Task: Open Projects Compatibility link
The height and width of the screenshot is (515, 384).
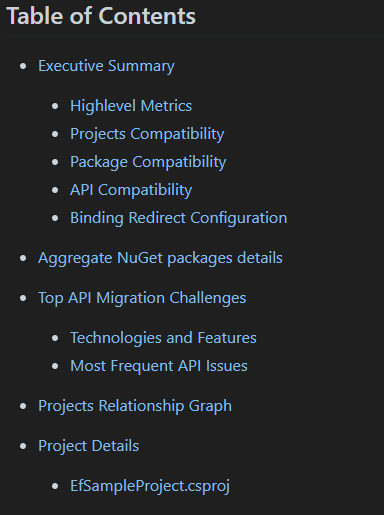Action: coord(147,134)
